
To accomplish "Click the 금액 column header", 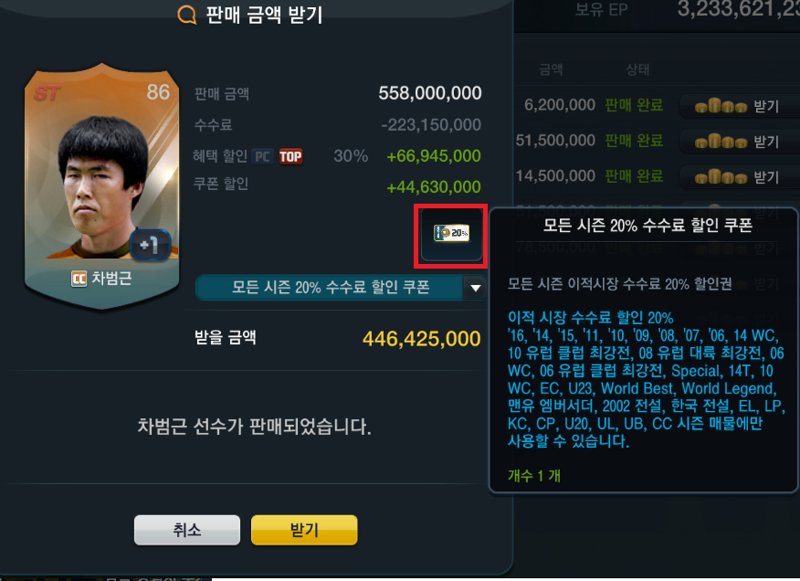I will tap(551, 69).
